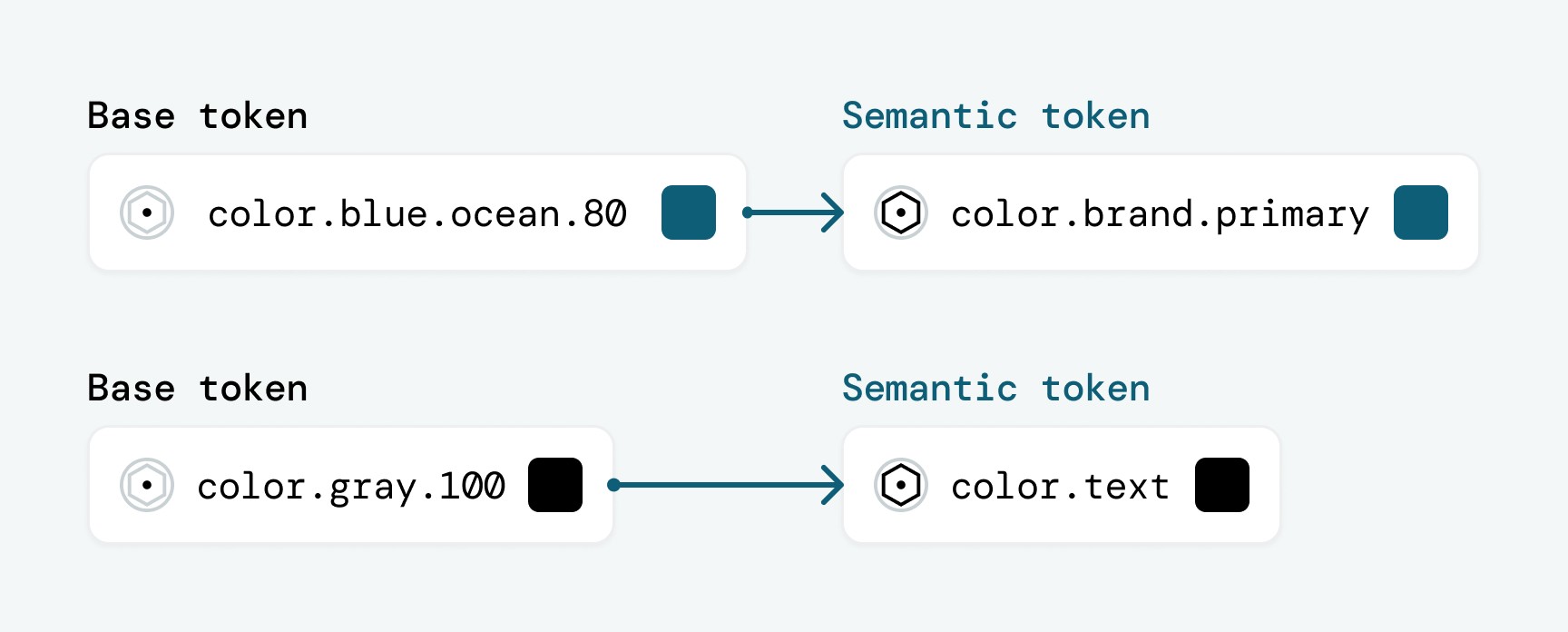Select the color.blue.ocean.80 token name
Viewport: 1568px width, 632px height.
[417, 214]
